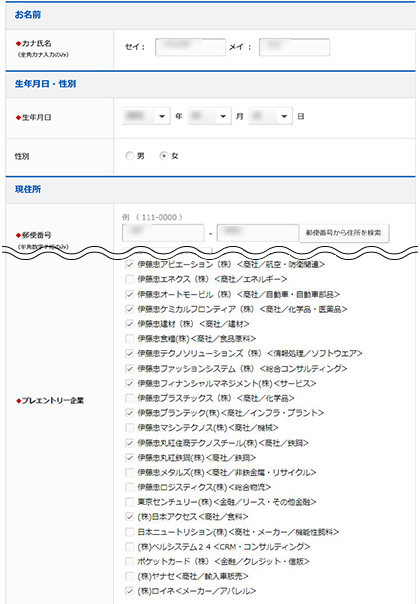Check 東京センチュリー checkbox
The width and height of the screenshot is (420, 604).
[x=130, y=502]
